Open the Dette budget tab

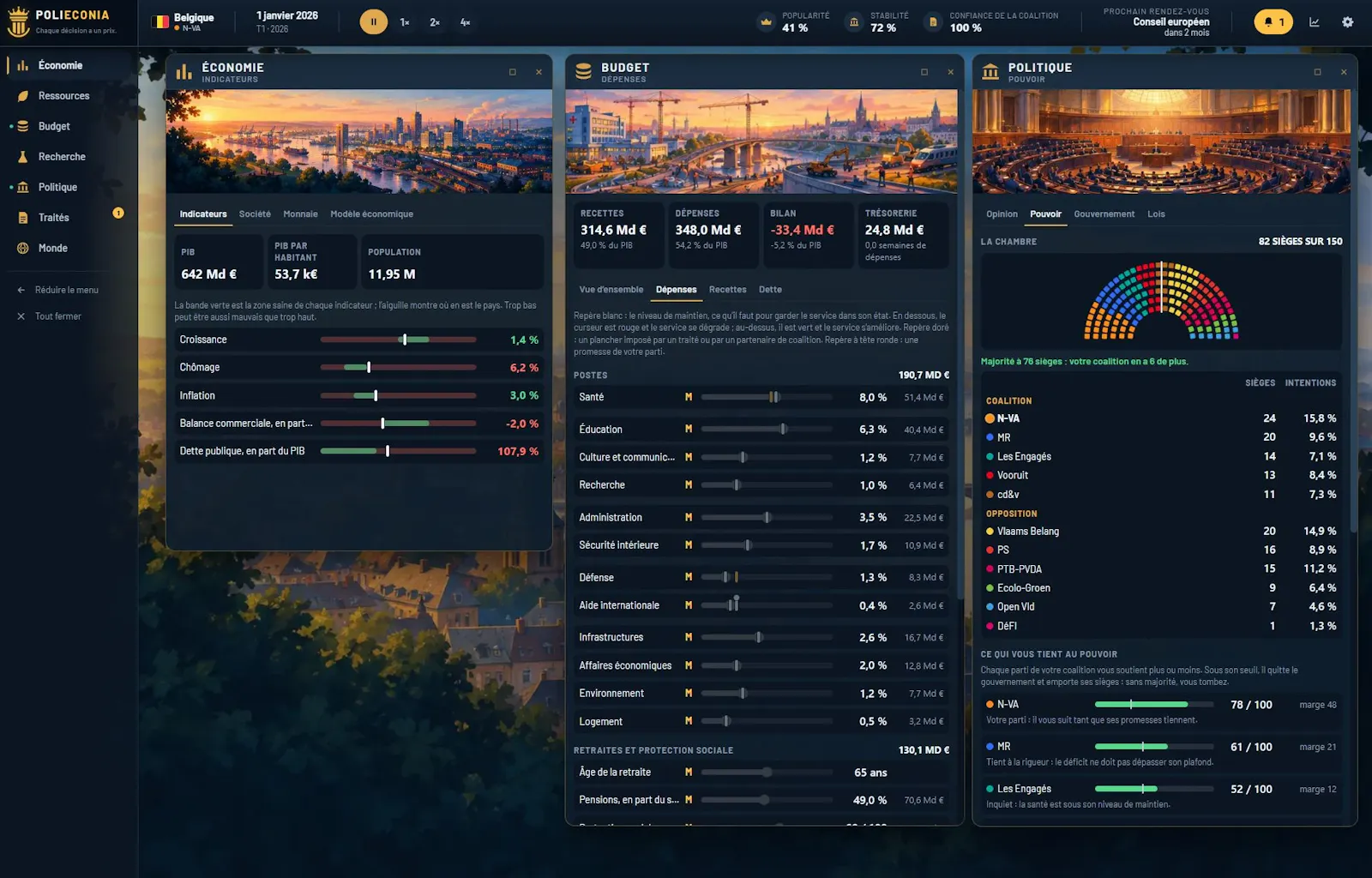tap(770, 290)
